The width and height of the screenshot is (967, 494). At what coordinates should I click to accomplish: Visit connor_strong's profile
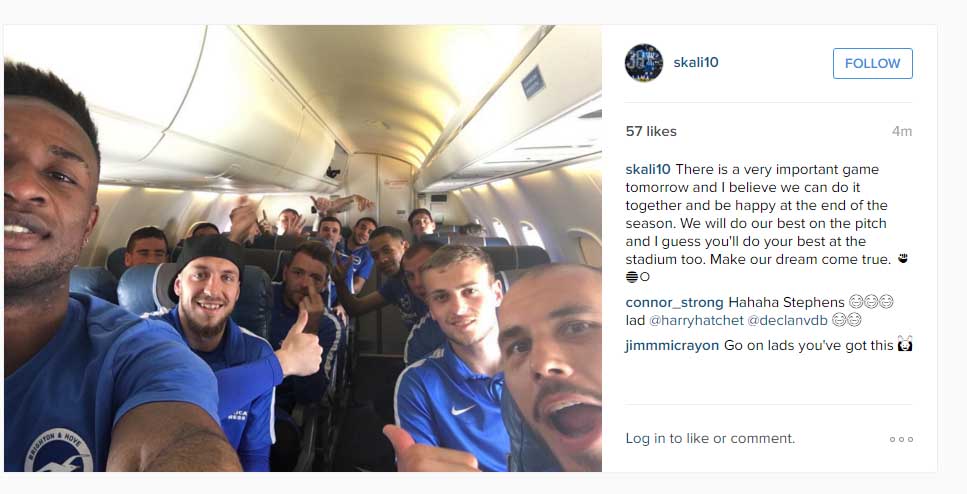[x=674, y=302]
